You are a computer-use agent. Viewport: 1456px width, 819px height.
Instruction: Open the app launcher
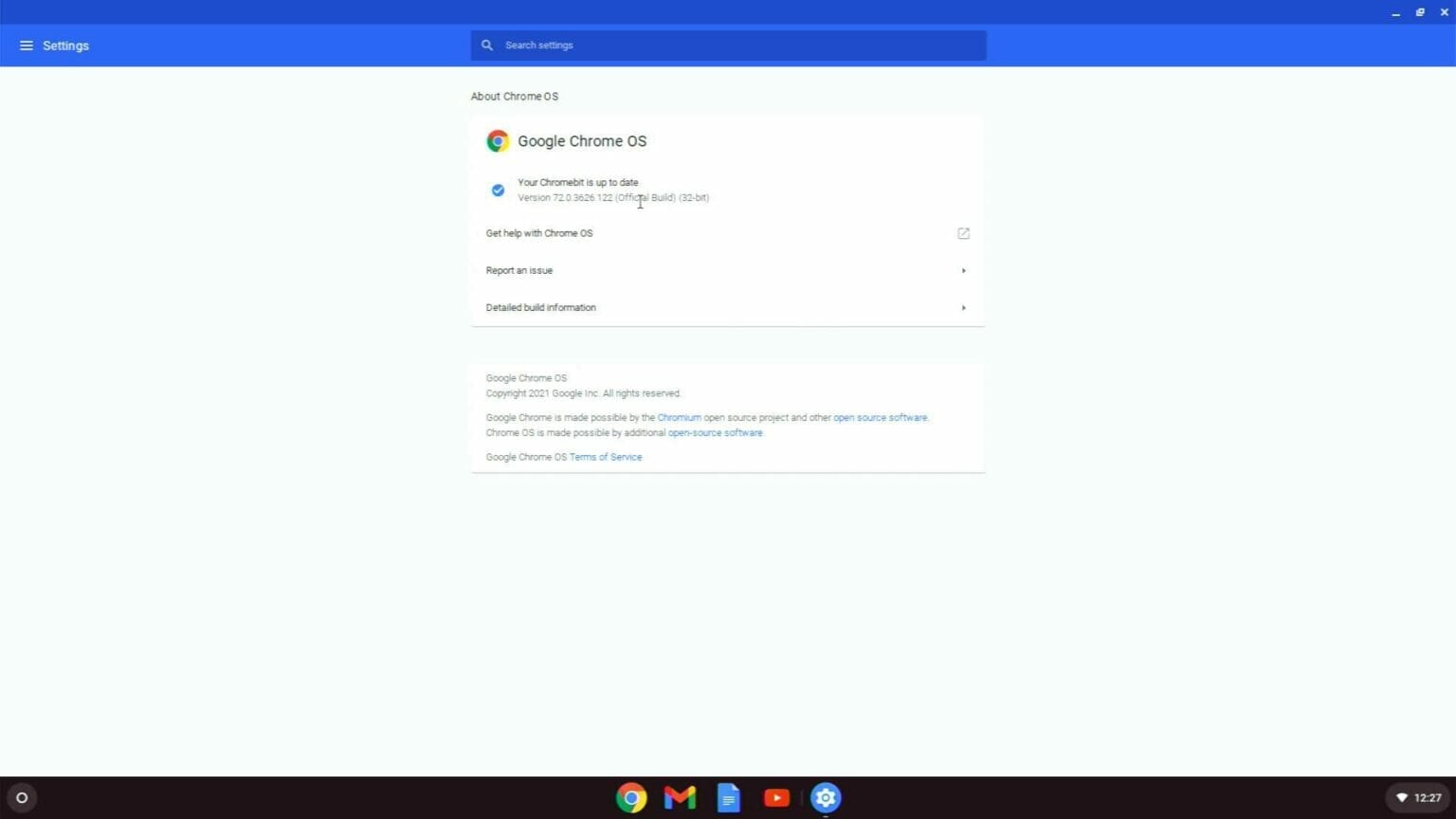coord(21,797)
